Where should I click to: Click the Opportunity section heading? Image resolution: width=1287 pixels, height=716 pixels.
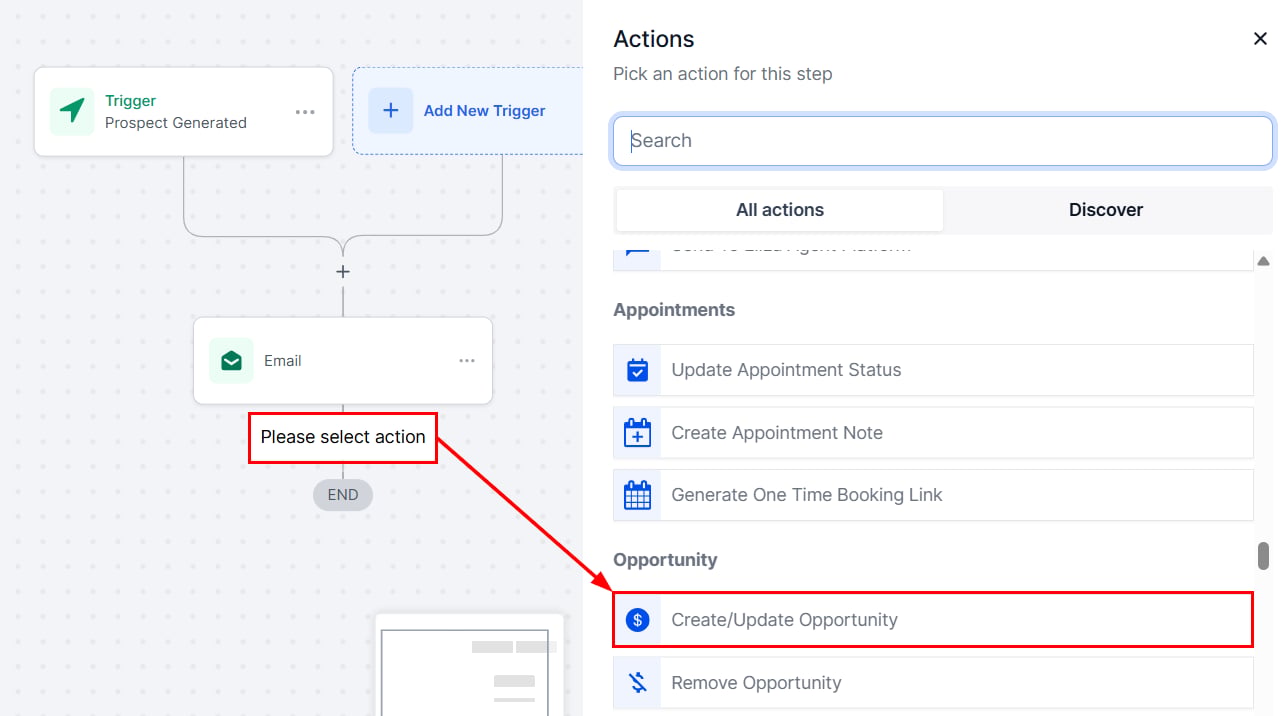[x=665, y=560]
